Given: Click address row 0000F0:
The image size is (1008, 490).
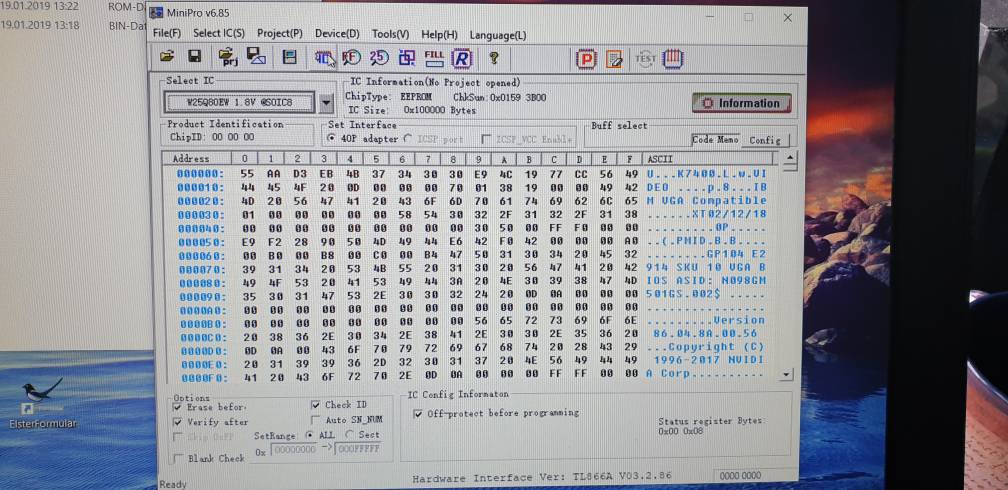Looking at the screenshot, I should pyautogui.click(x=204, y=378).
